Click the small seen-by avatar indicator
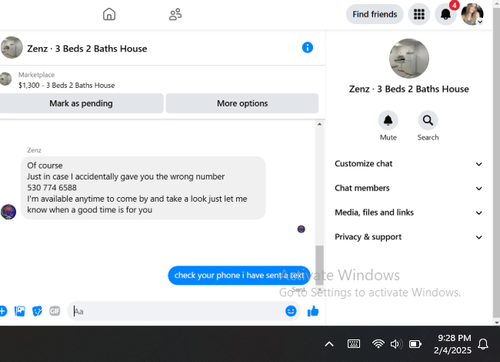The height and width of the screenshot is (362, 500). pos(301,229)
